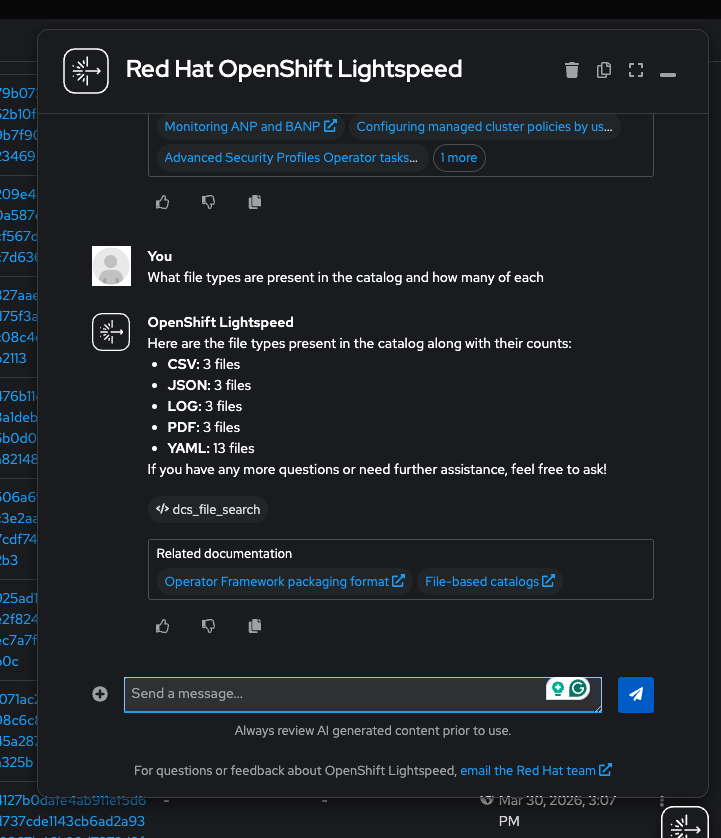This screenshot has width=721, height=838.
Task: Open Operator Framework packaging format link
Action: click(284, 581)
